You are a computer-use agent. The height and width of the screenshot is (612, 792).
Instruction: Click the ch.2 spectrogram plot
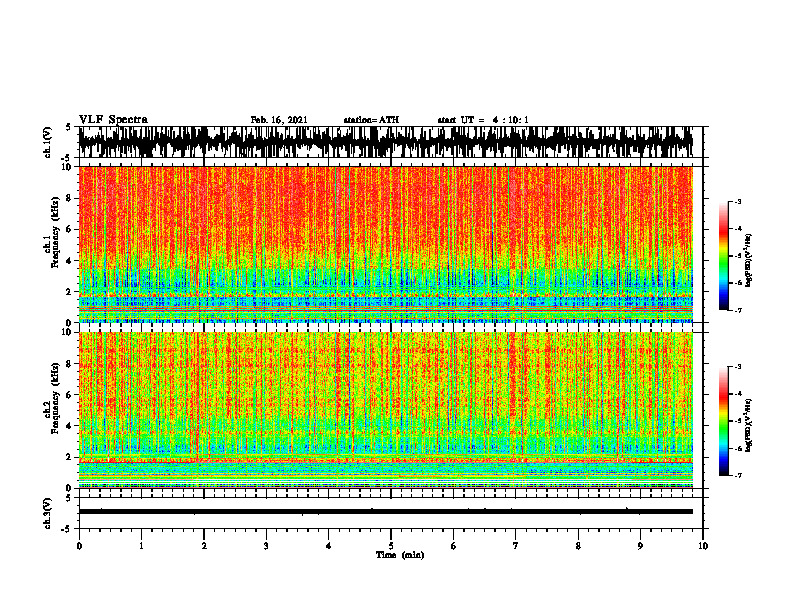click(385, 410)
